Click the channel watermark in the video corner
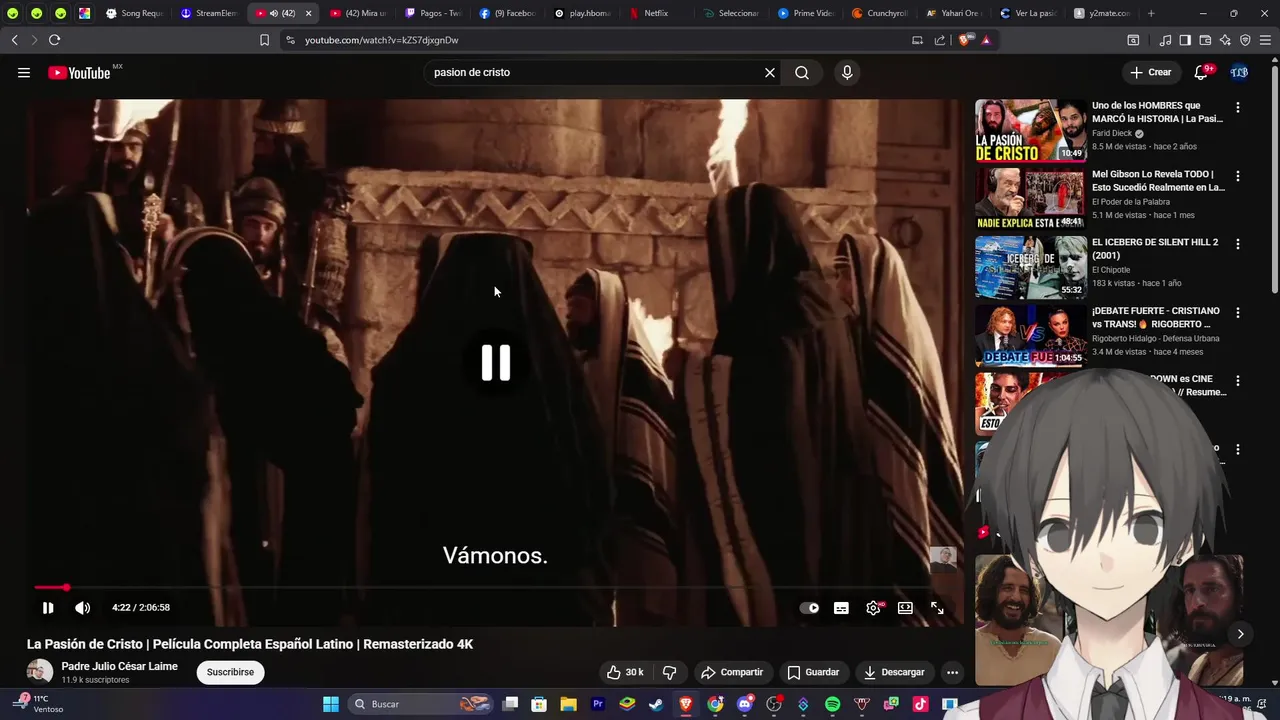The width and height of the screenshot is (1280, 720). point(943,558)
